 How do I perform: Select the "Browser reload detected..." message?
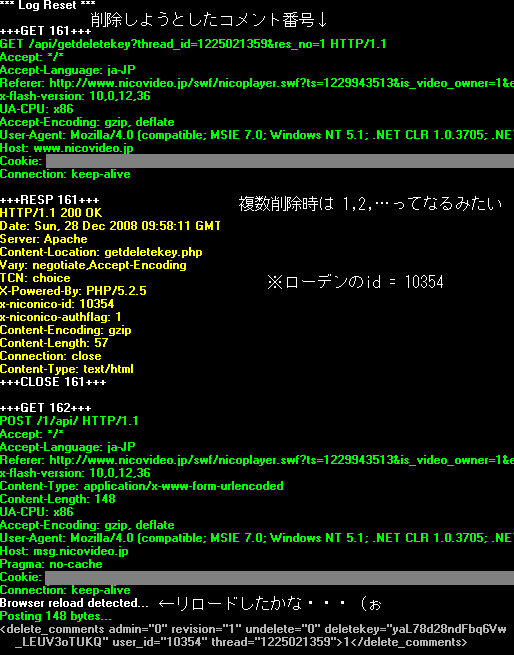point(74,603)
